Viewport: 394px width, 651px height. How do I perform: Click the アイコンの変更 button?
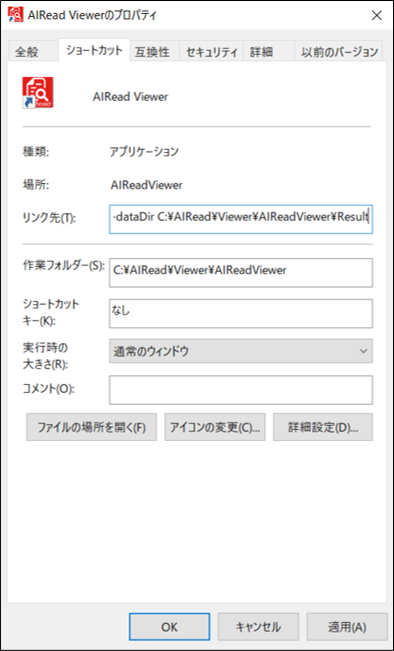tap(215, 427)
